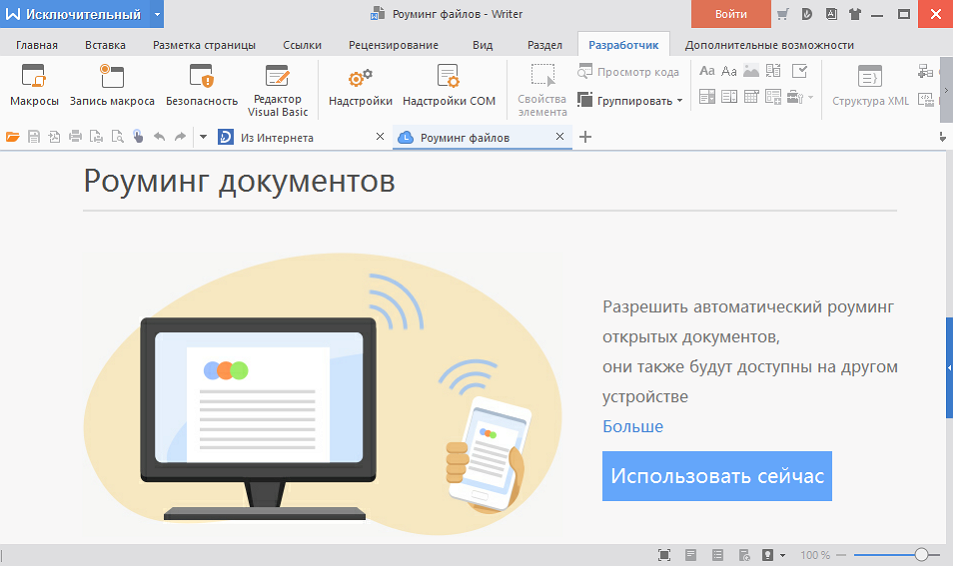Redo action arrow
953x566 pixels.
tap(180, 137)
